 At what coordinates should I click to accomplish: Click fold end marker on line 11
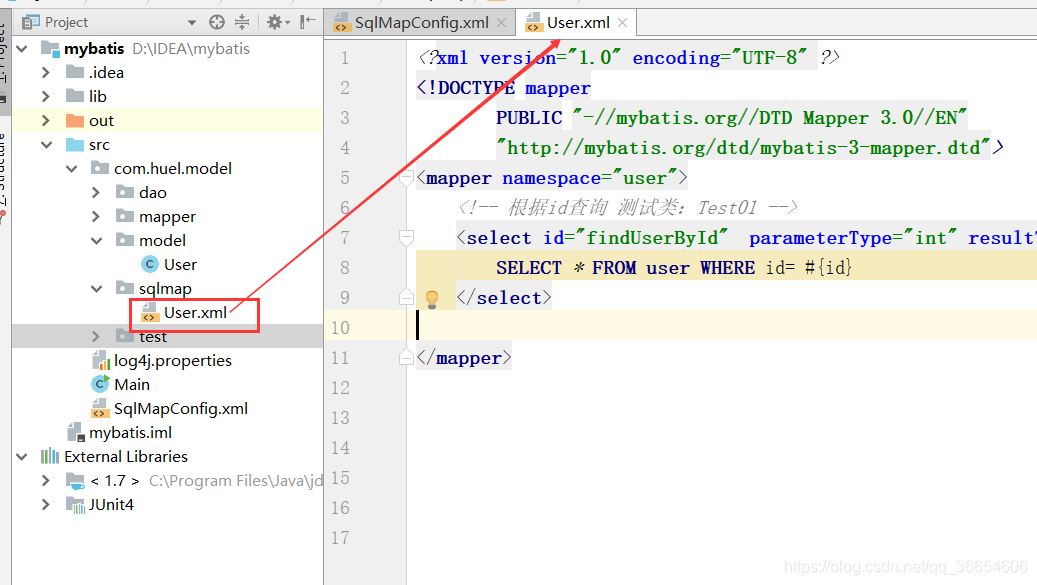pyautogui.click(x=407, y=358)
